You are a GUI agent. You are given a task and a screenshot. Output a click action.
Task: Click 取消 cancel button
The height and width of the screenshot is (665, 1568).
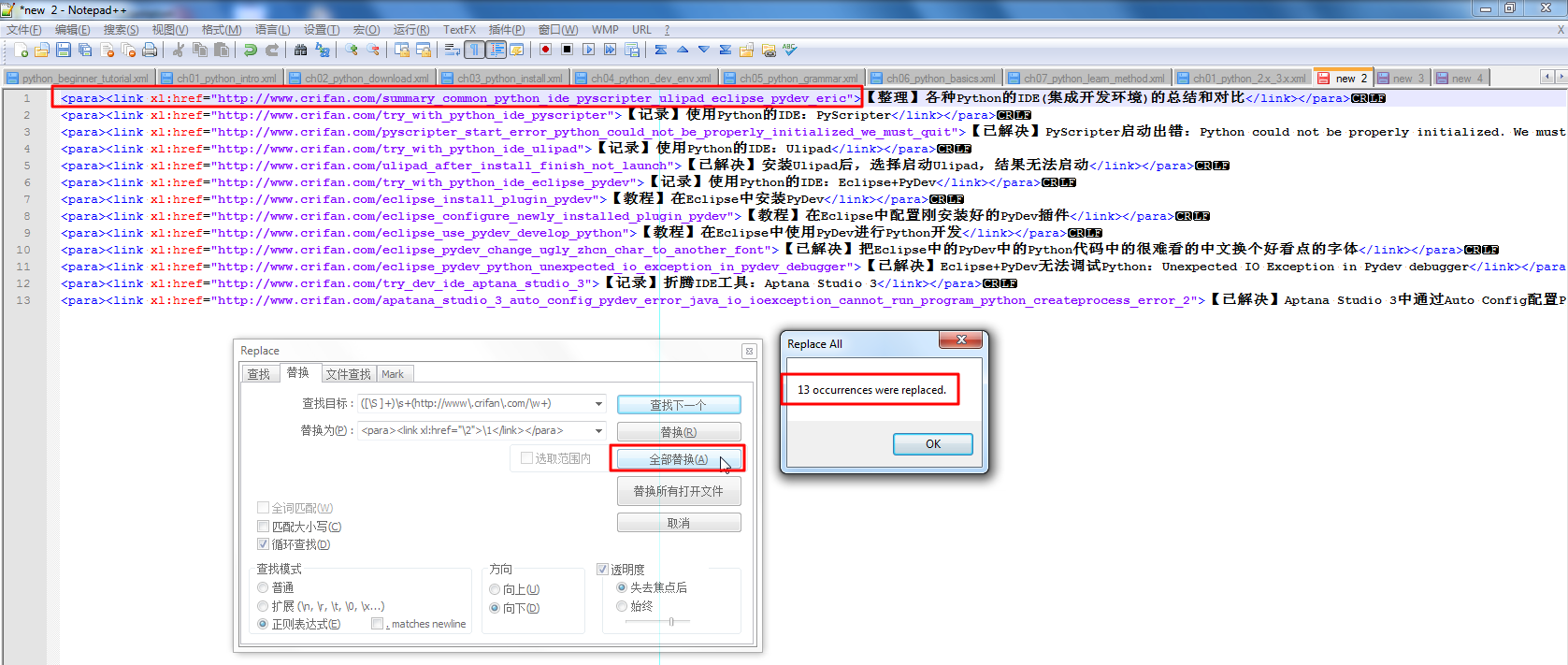[x=679, y=523]
